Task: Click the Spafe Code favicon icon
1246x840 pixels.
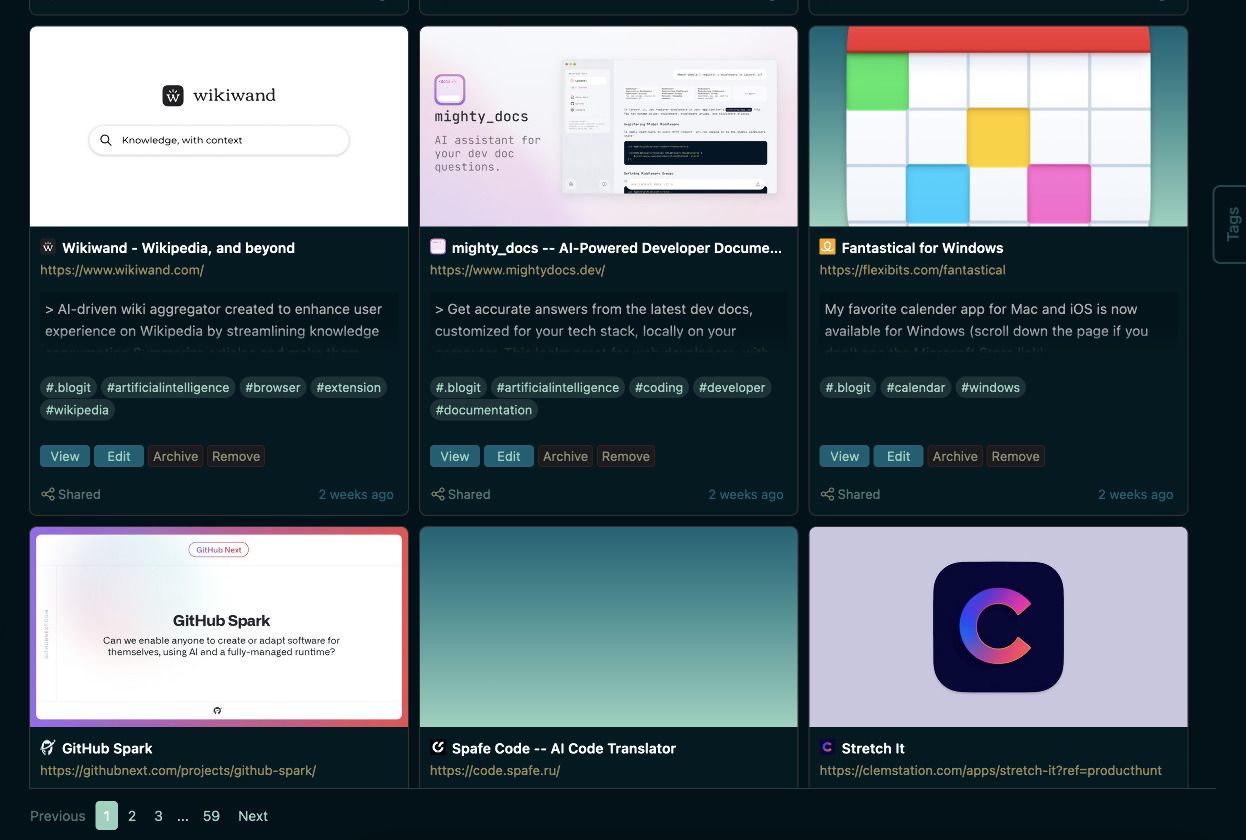Action: click(x=438, y=748)
